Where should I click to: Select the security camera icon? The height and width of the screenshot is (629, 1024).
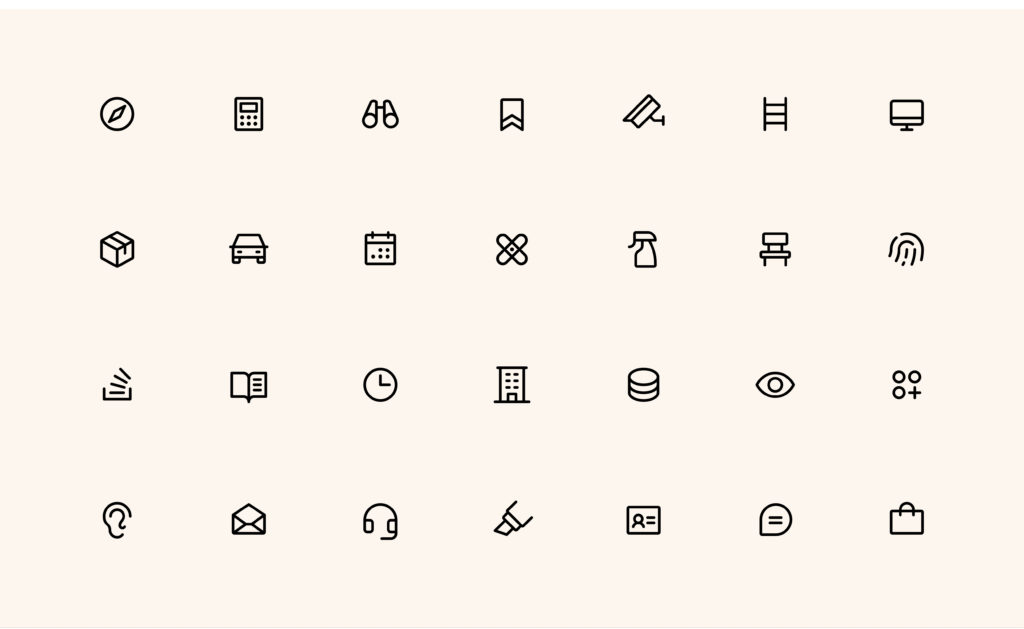pos(644,112)
